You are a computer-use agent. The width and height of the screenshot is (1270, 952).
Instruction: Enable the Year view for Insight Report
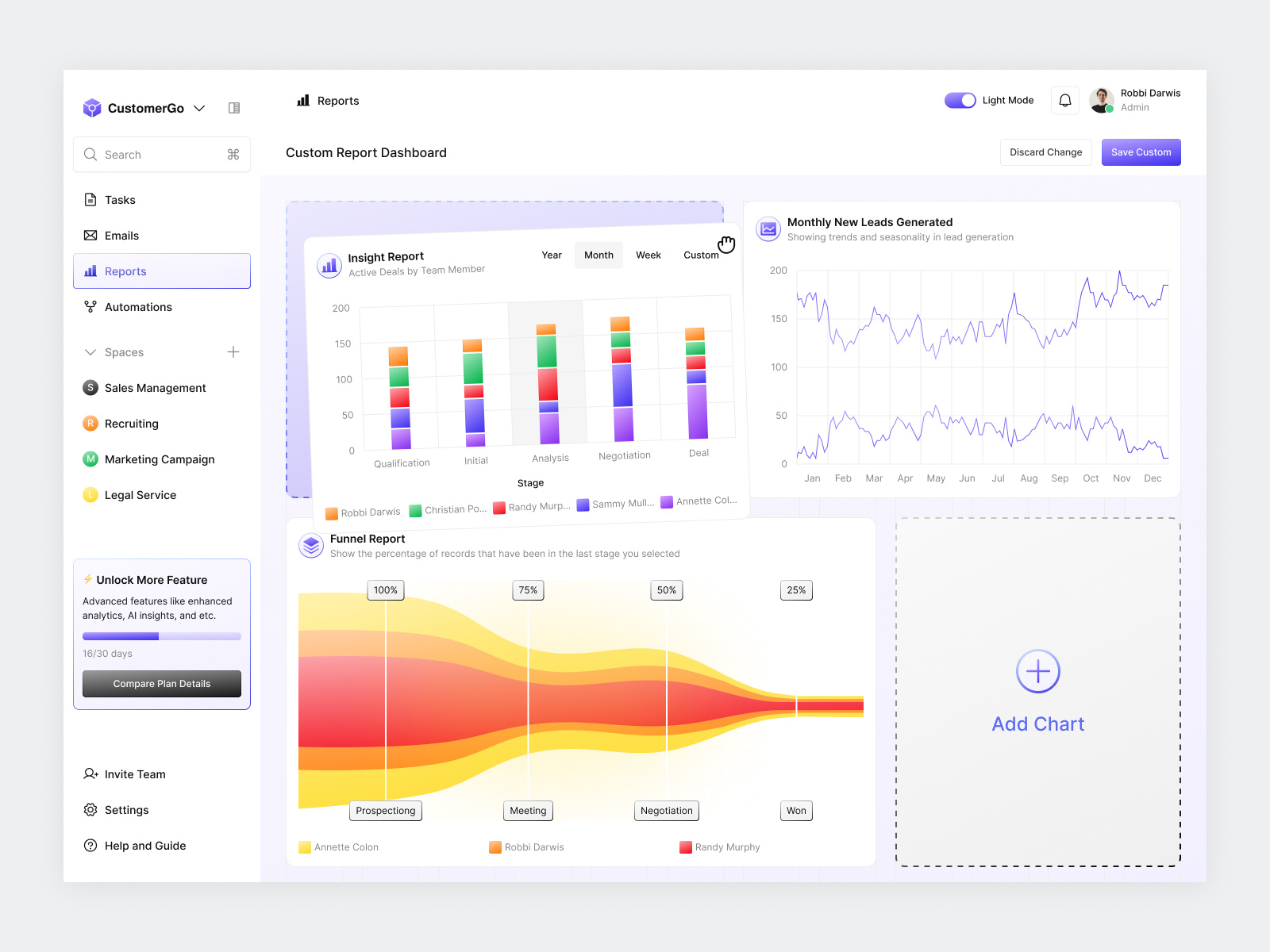551,255
